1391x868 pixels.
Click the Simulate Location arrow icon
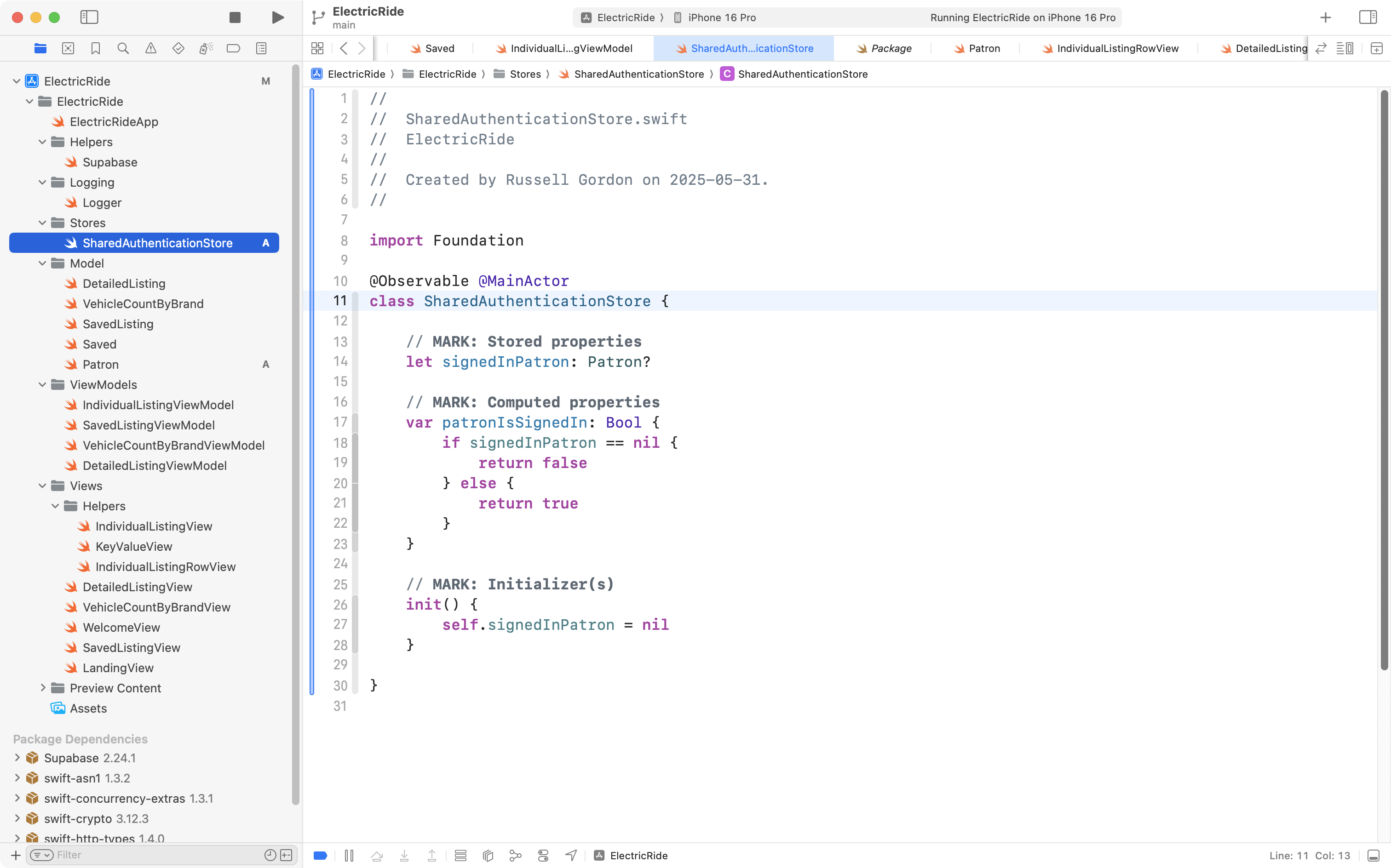(571, 856)
